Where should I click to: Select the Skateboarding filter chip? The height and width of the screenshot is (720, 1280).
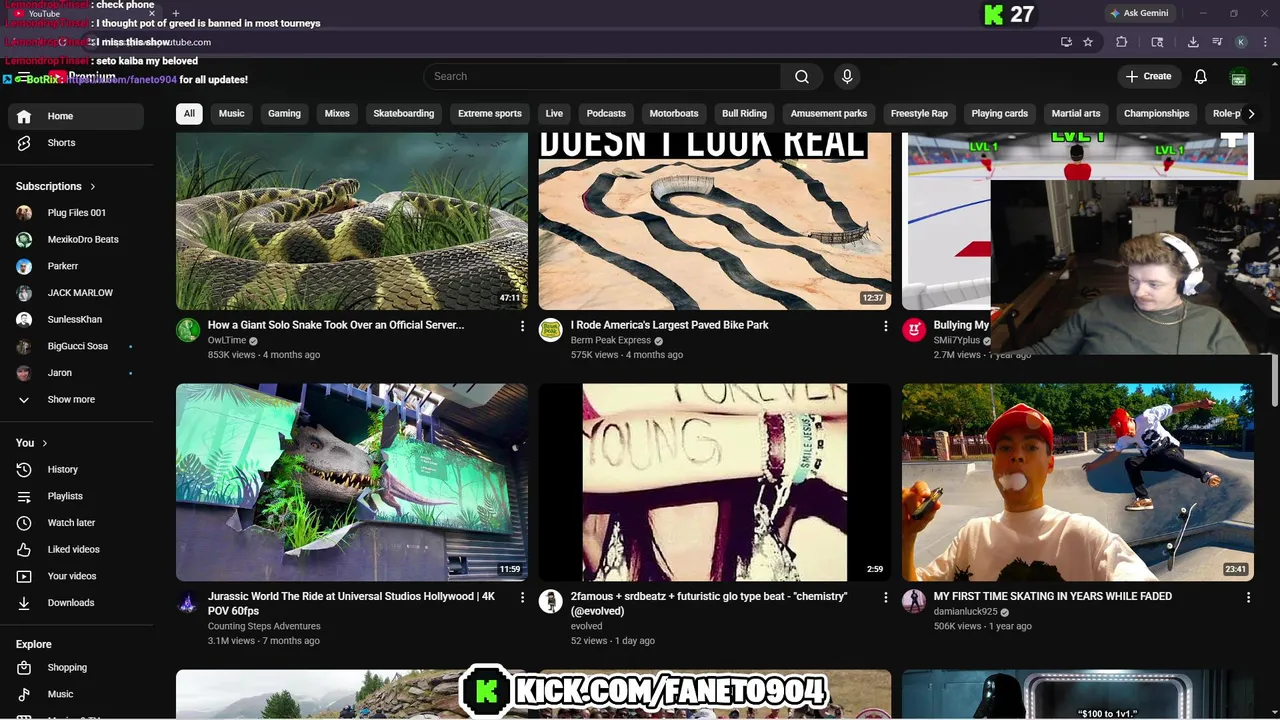404,113
